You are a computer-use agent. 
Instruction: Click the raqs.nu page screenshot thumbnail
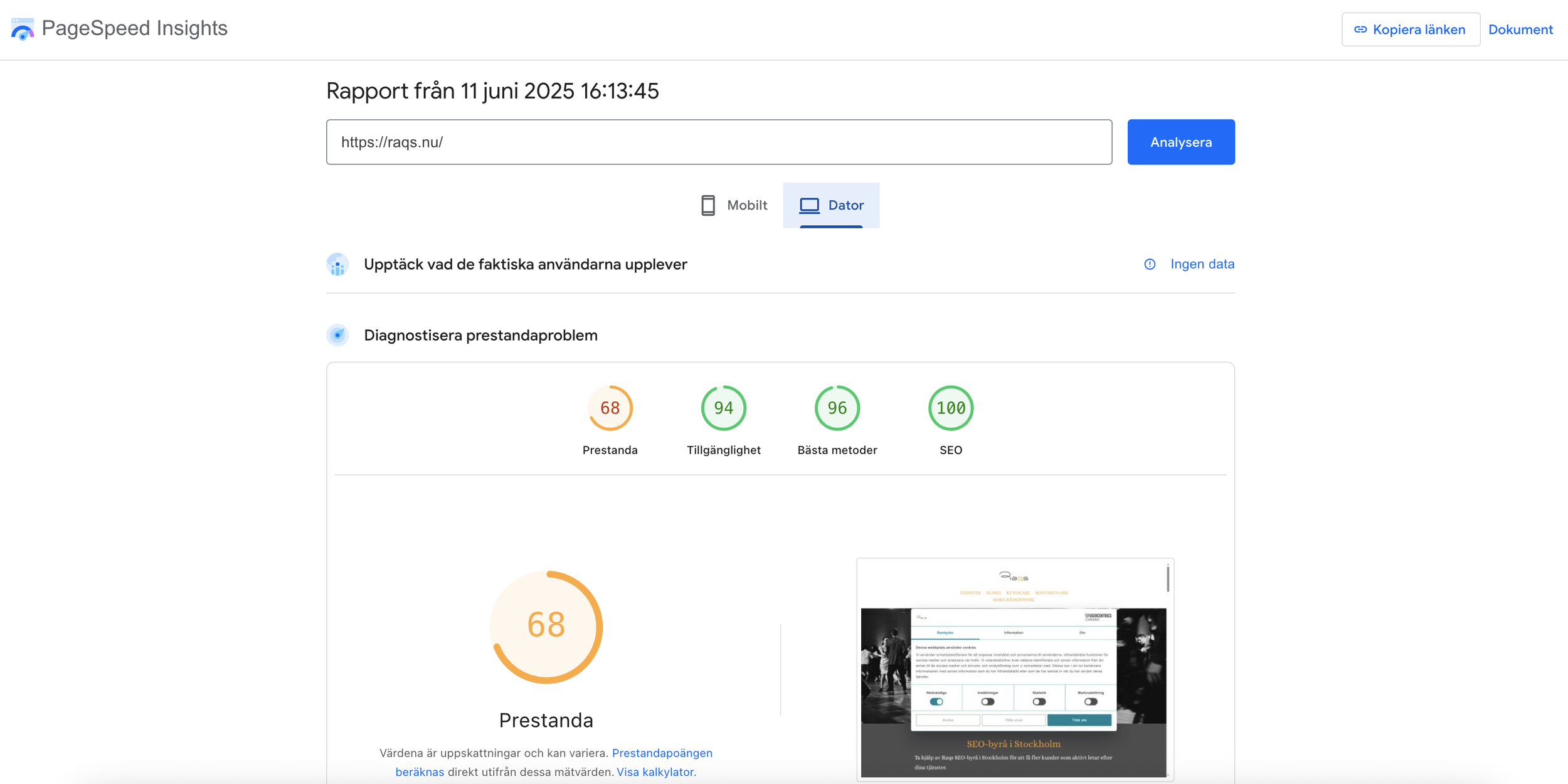pyautogui.click(x=1014, y=669)
